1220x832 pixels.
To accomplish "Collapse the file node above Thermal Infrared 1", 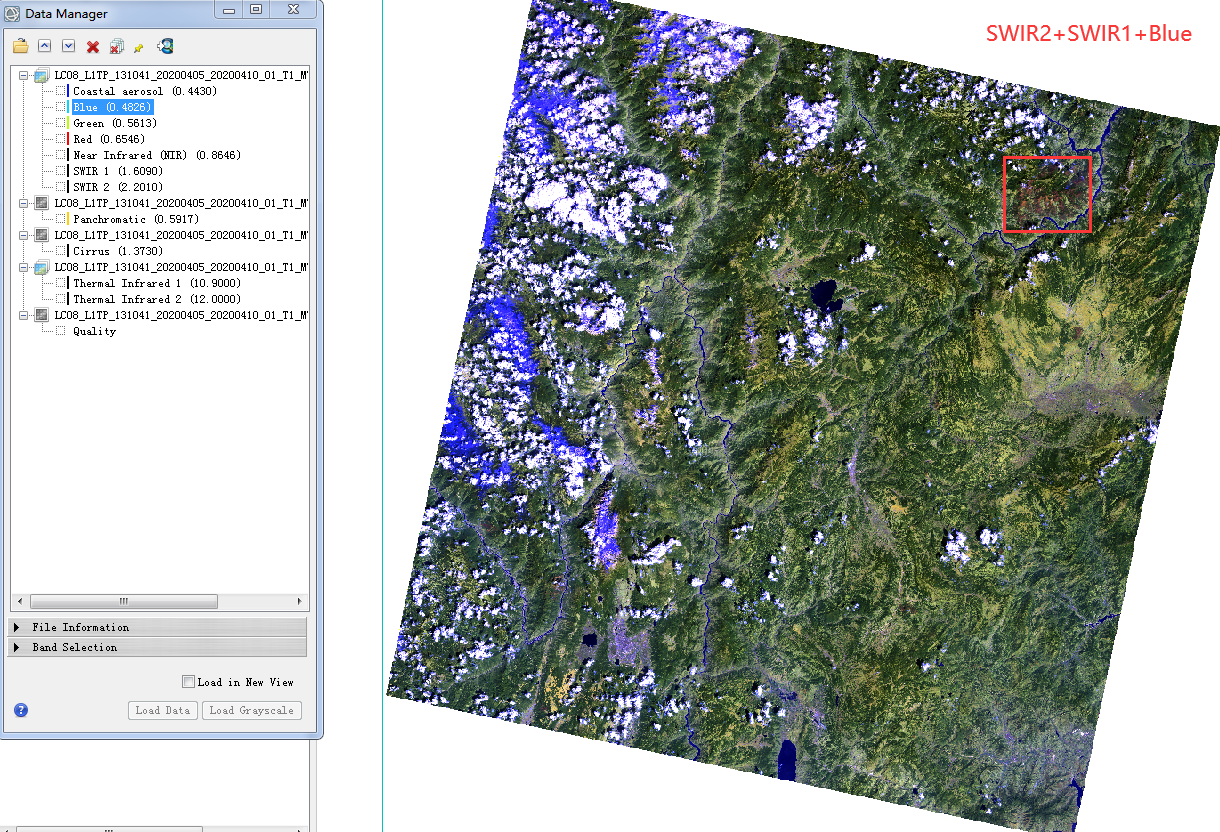I will click(x=24, y=267).
